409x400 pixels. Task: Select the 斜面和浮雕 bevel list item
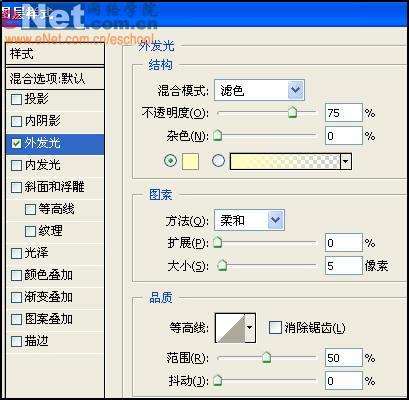click(55, 187)
